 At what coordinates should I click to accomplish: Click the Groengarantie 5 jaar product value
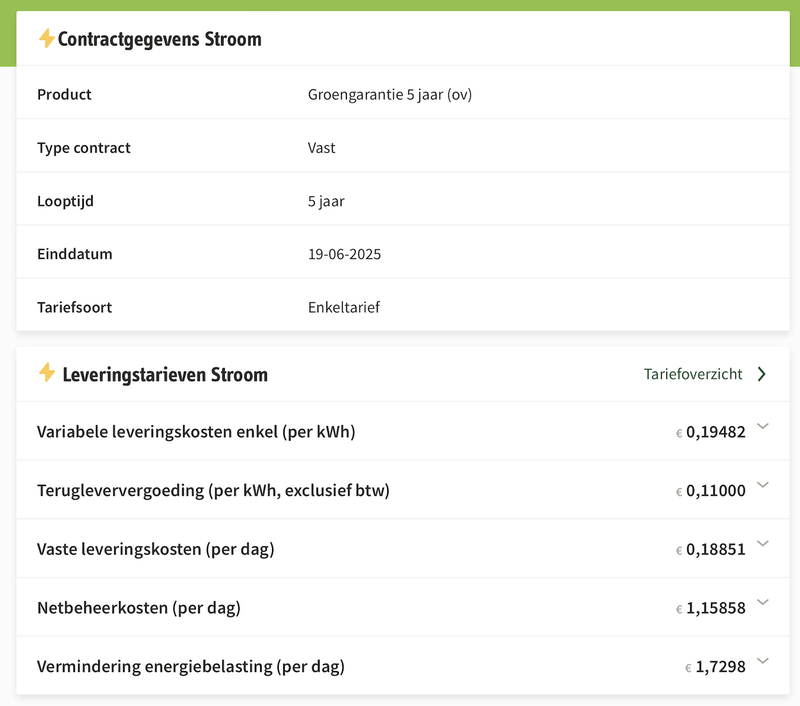[390, 95]
